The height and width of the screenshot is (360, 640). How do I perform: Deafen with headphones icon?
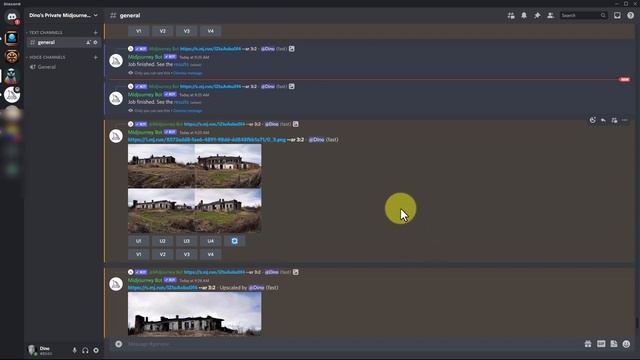tap(85, 350)
